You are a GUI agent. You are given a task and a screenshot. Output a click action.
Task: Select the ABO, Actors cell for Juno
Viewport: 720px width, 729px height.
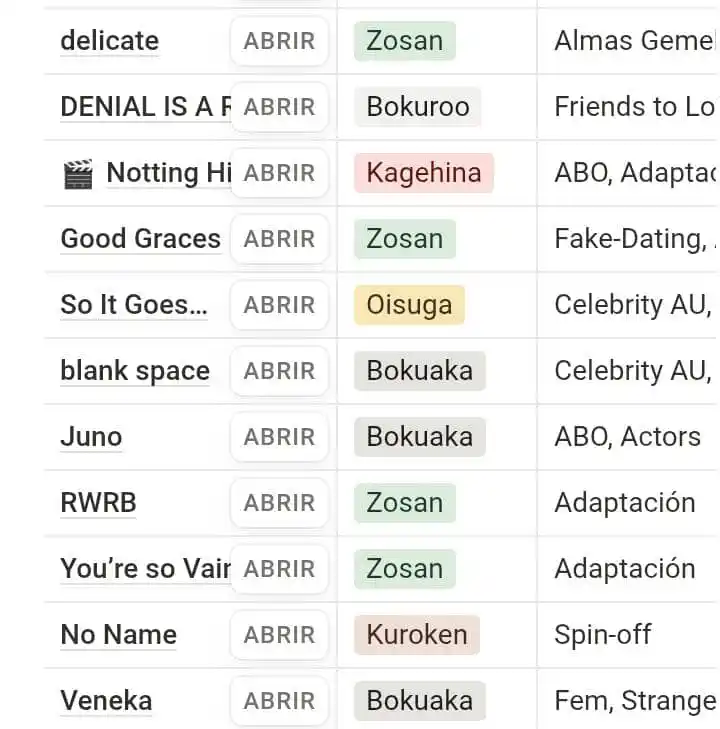click(627, 437)
